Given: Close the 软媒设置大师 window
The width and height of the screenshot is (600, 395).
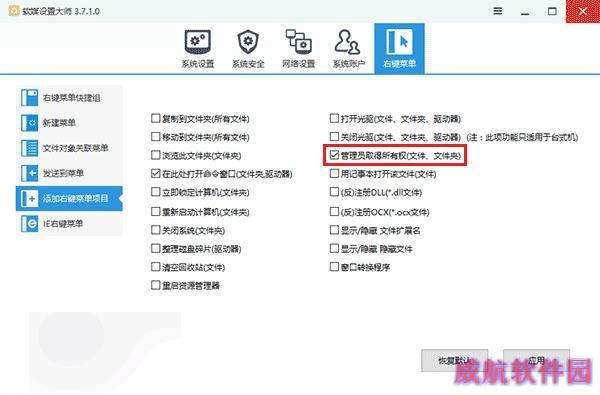Looking at the screenshot, I should tap(583, 11).
